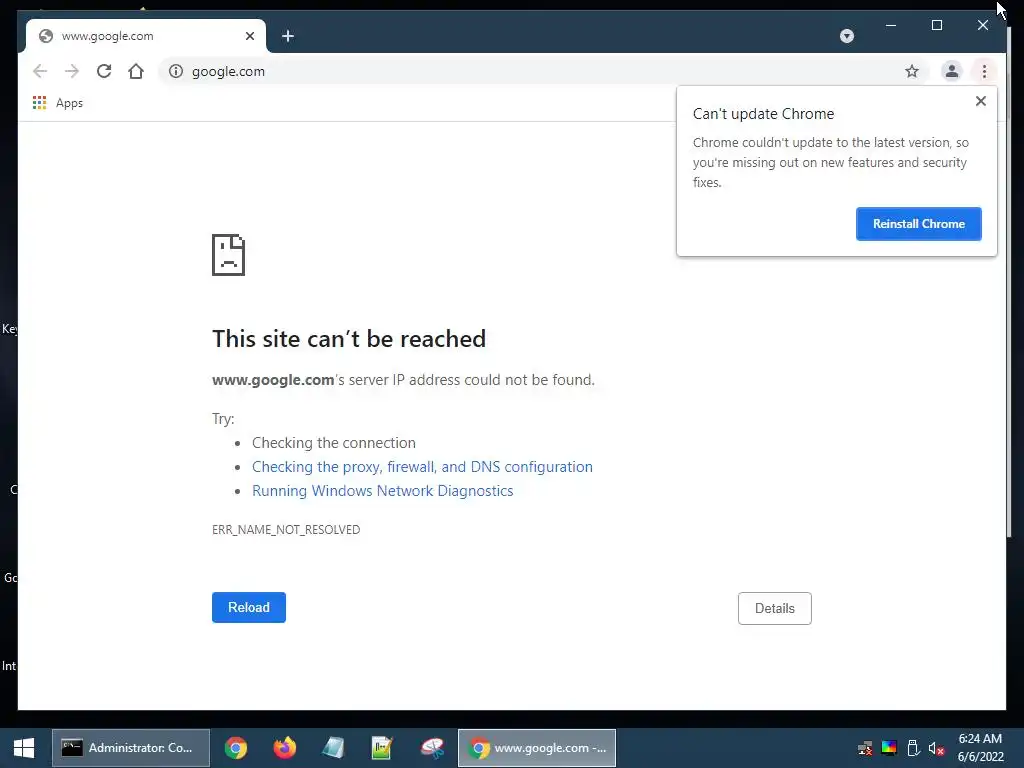
Task: Open the snipping tool icon on taskbar
Action: 432,748
